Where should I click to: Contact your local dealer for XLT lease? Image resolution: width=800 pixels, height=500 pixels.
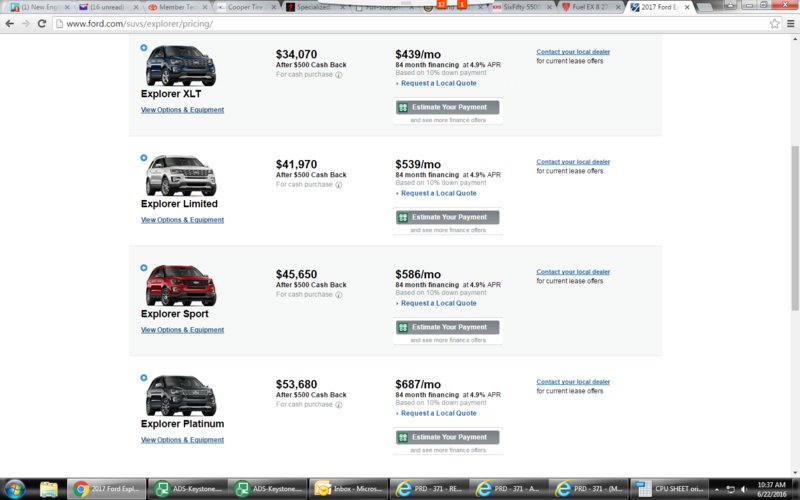pos(573,52)
